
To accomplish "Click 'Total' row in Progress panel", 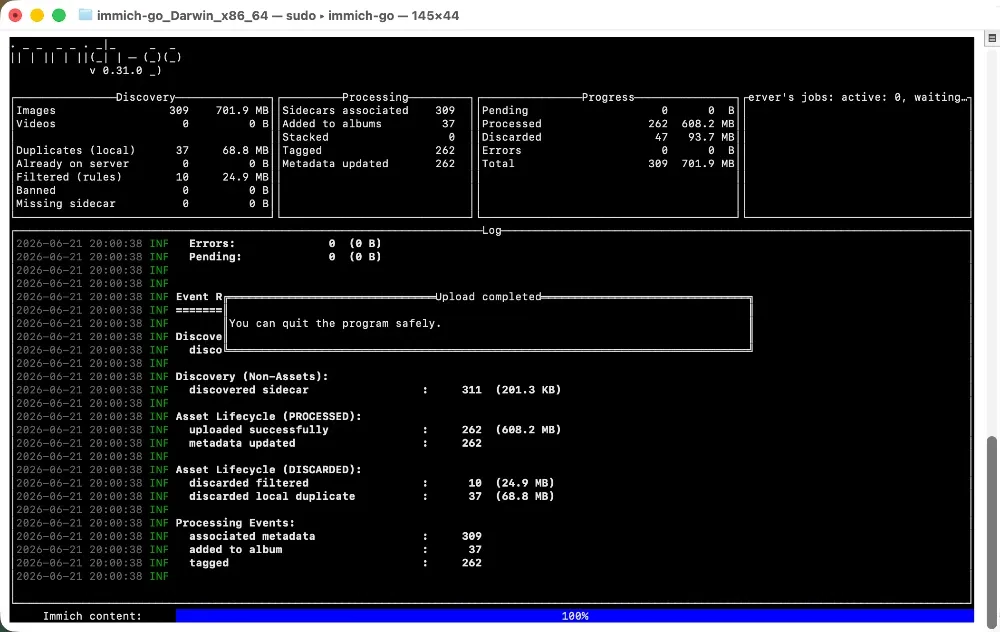I will point(608,164).
